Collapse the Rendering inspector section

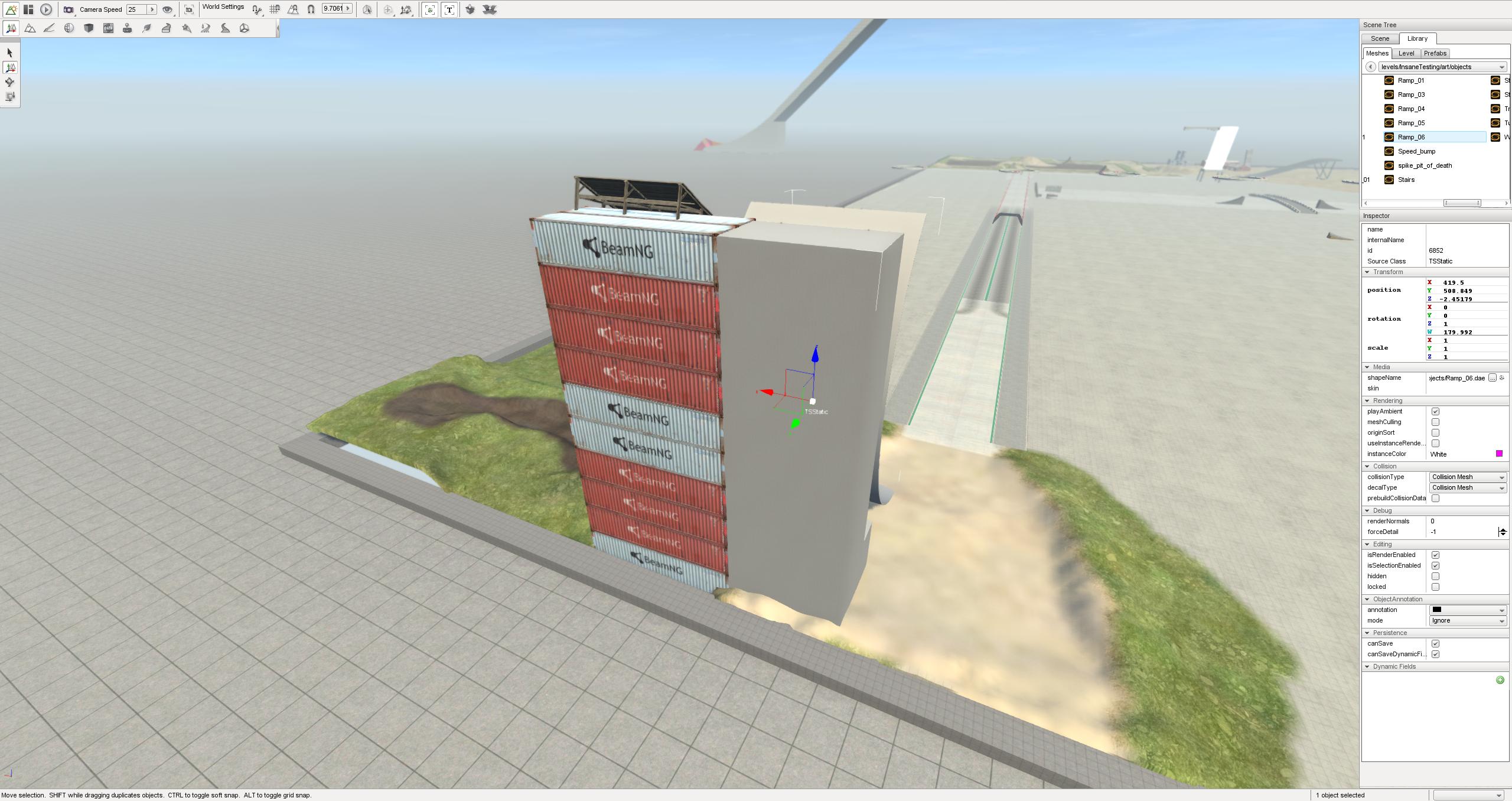click(1367, 400)
